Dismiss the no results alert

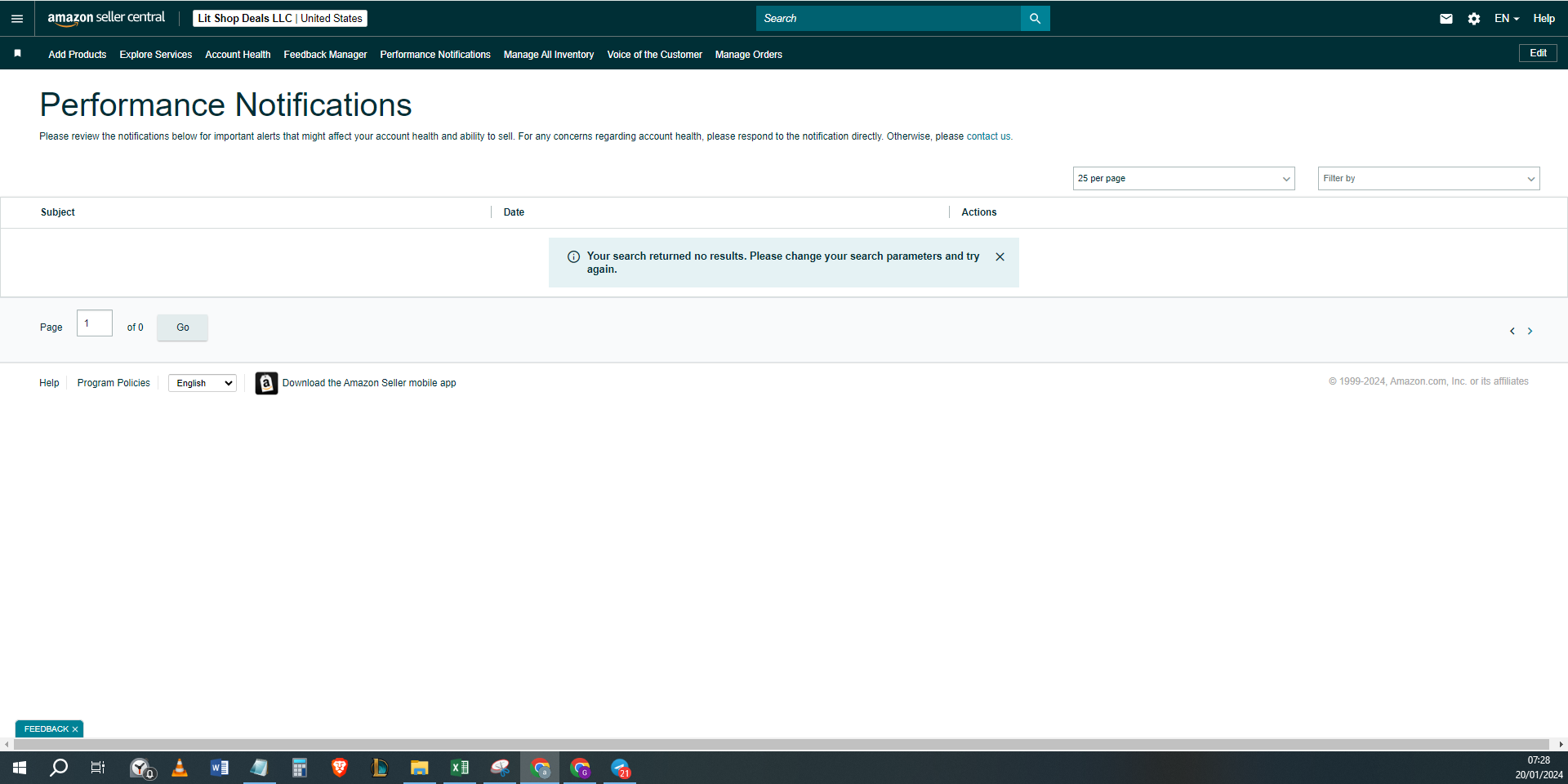click(1000, 256)
